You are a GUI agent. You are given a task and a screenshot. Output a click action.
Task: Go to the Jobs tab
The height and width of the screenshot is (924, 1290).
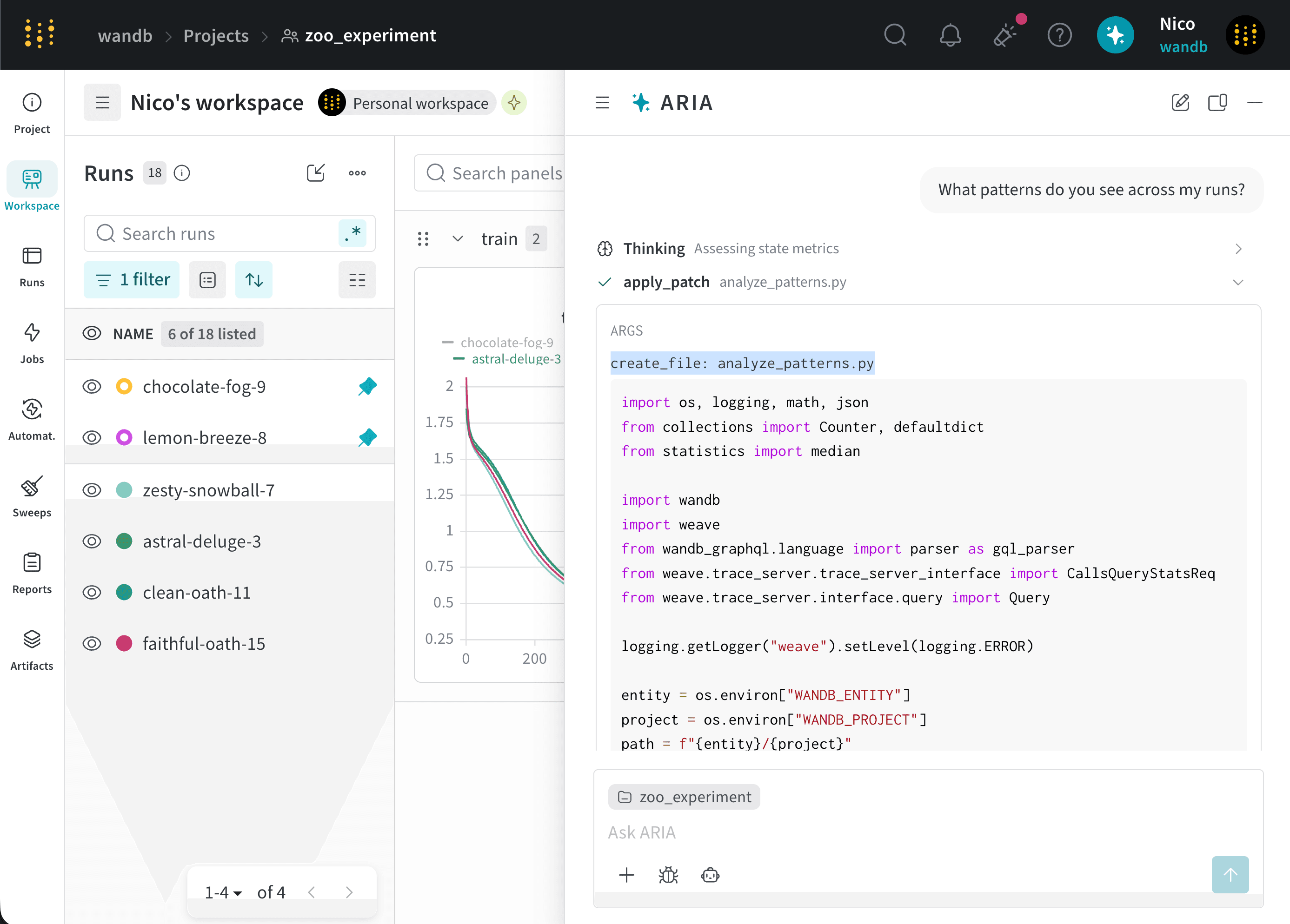(32, 343)
